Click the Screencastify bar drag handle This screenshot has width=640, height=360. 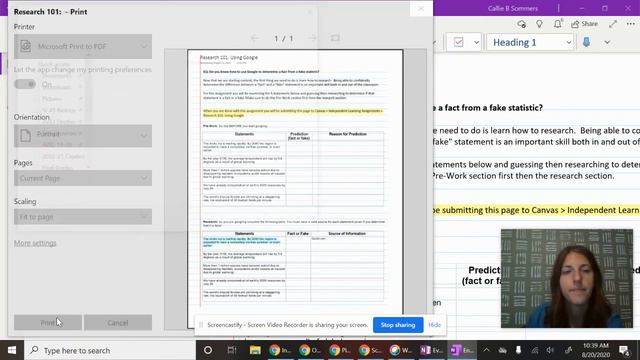[201, 325]
